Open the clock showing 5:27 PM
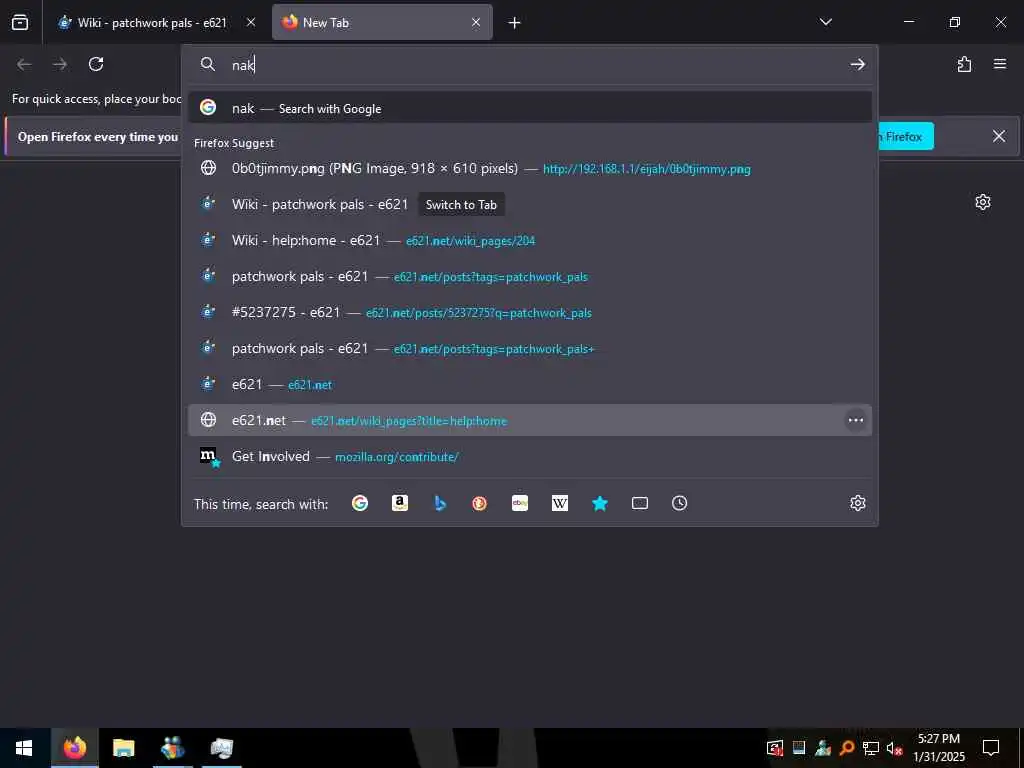Viewport: 1024px width, 768px height. 939,748
